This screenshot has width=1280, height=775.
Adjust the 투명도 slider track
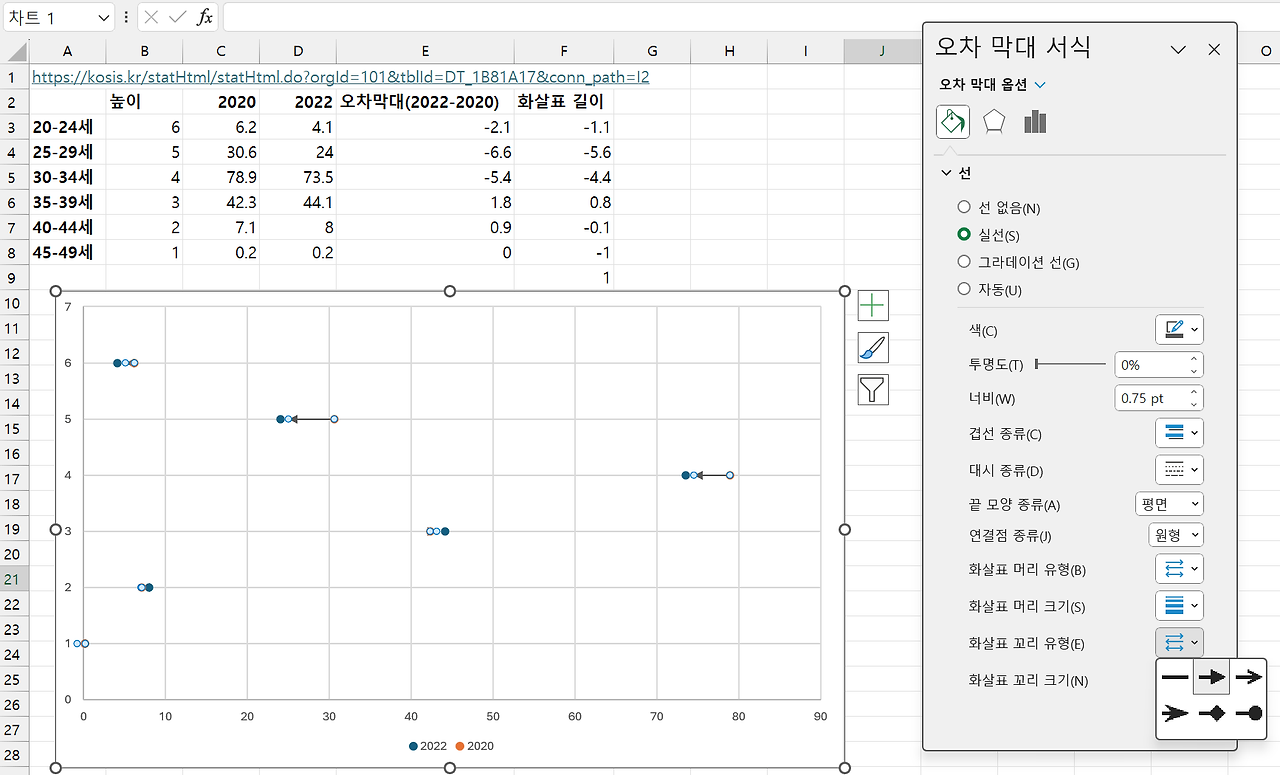pyautogui.click(x=1070, y=365)
